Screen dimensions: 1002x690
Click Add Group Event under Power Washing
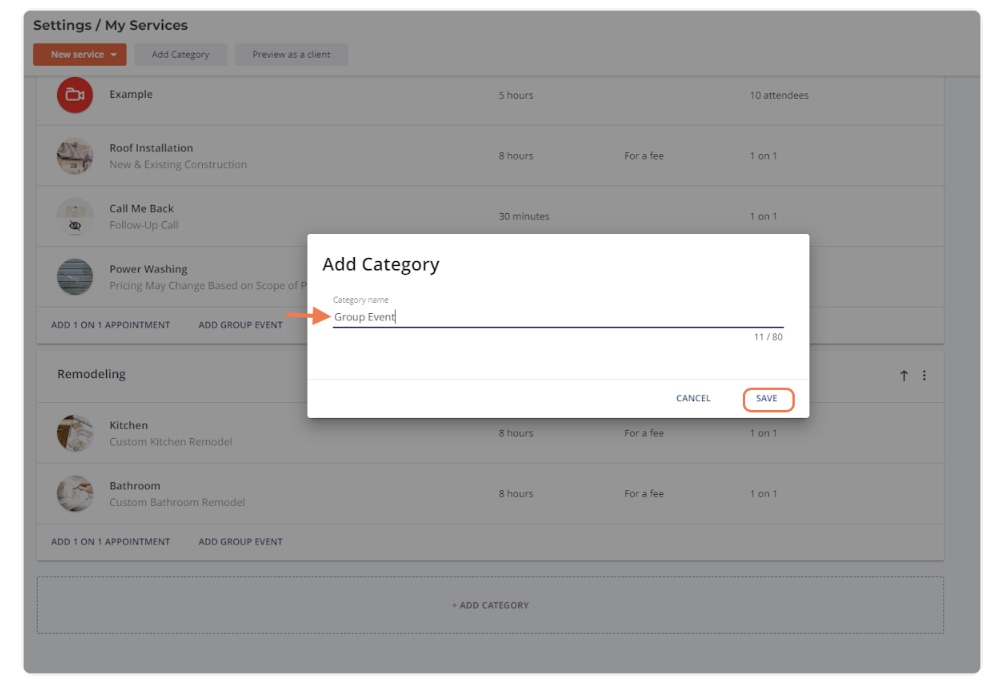click(240, 325)
